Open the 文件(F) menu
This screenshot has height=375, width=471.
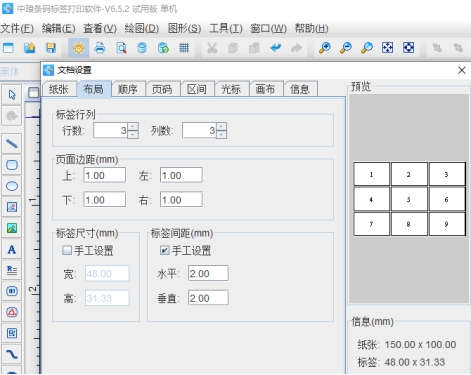point(17,29)
